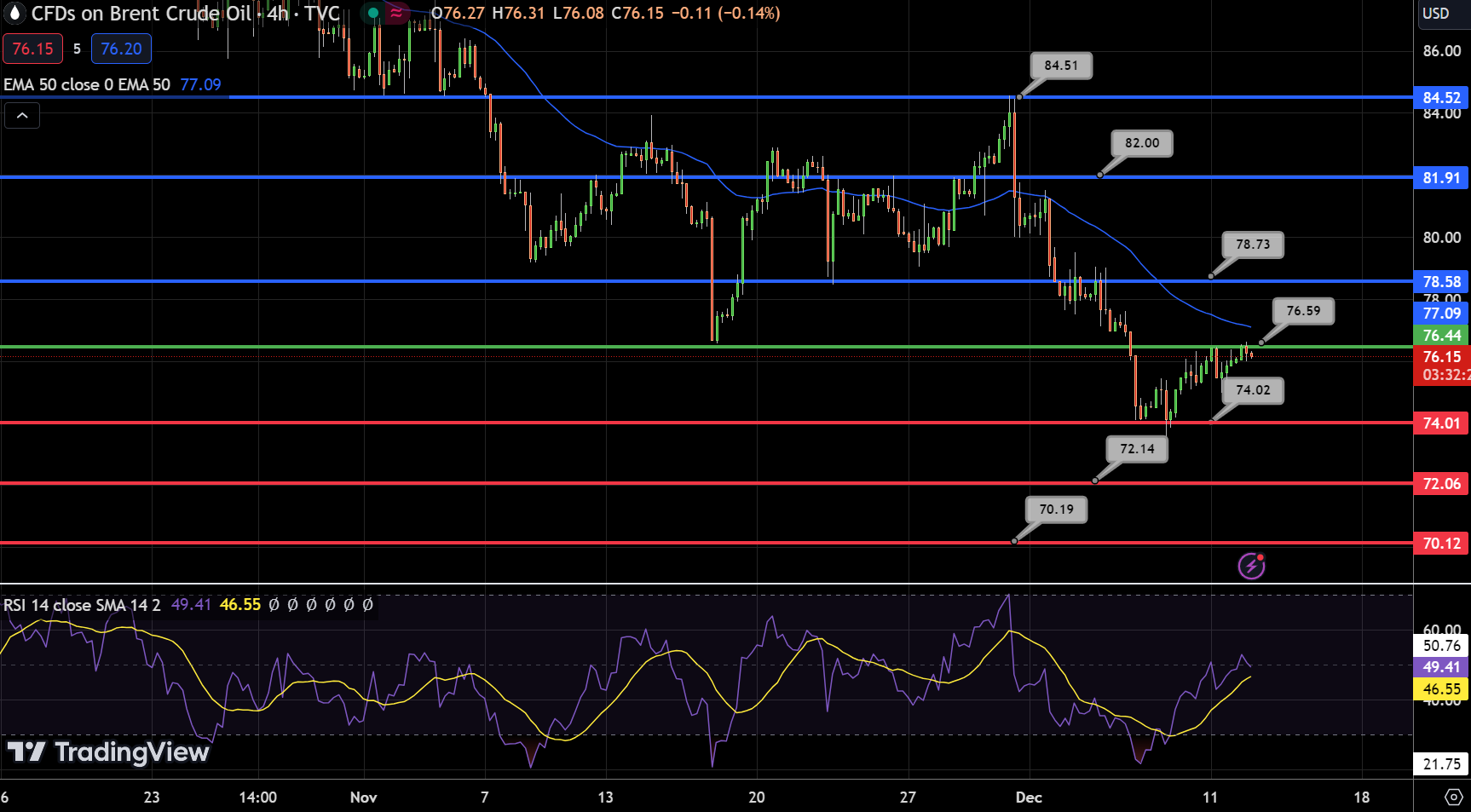Image resolution: width=1471 pixels, height=812 pixels.
Task: Click the 77.09 EMA value in legend
Action: [200, 84]
